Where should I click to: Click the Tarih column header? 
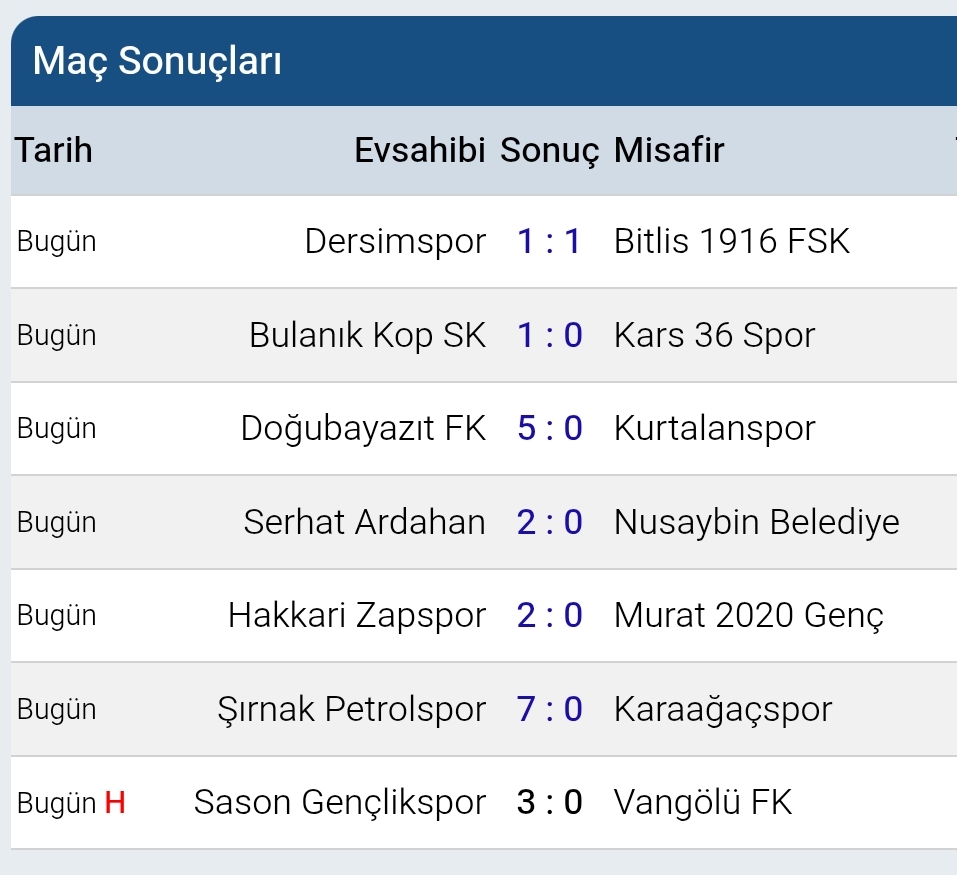pos(54,150)
